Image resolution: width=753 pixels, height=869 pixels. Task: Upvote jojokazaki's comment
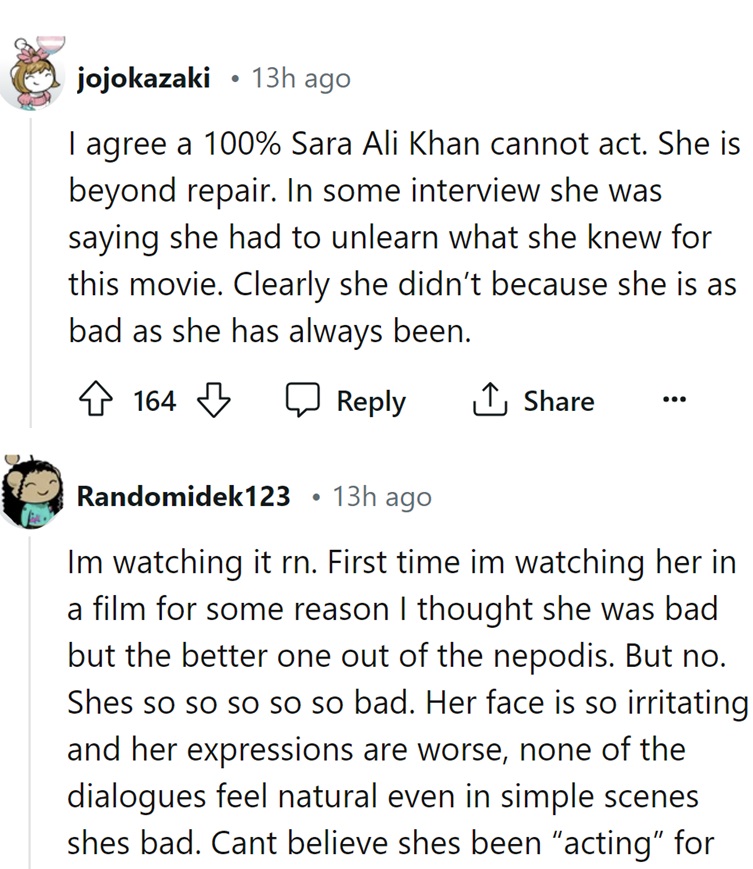pos(96,399)
